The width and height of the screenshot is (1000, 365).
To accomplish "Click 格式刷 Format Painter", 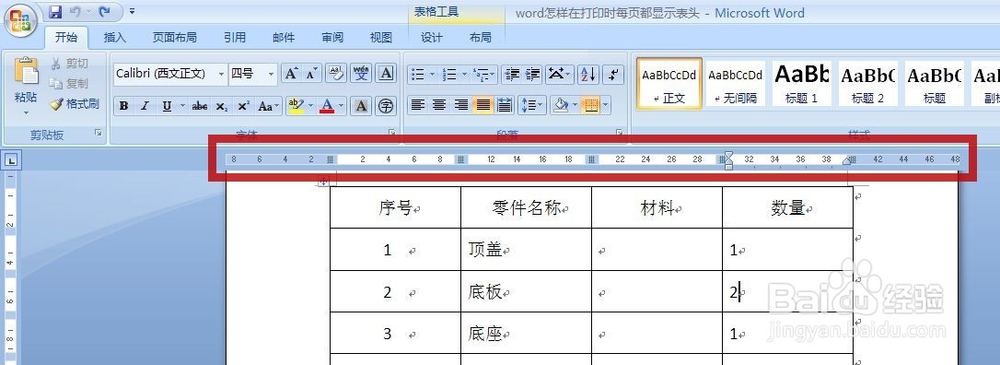I will pyautogui.click(x=74, y=104).
